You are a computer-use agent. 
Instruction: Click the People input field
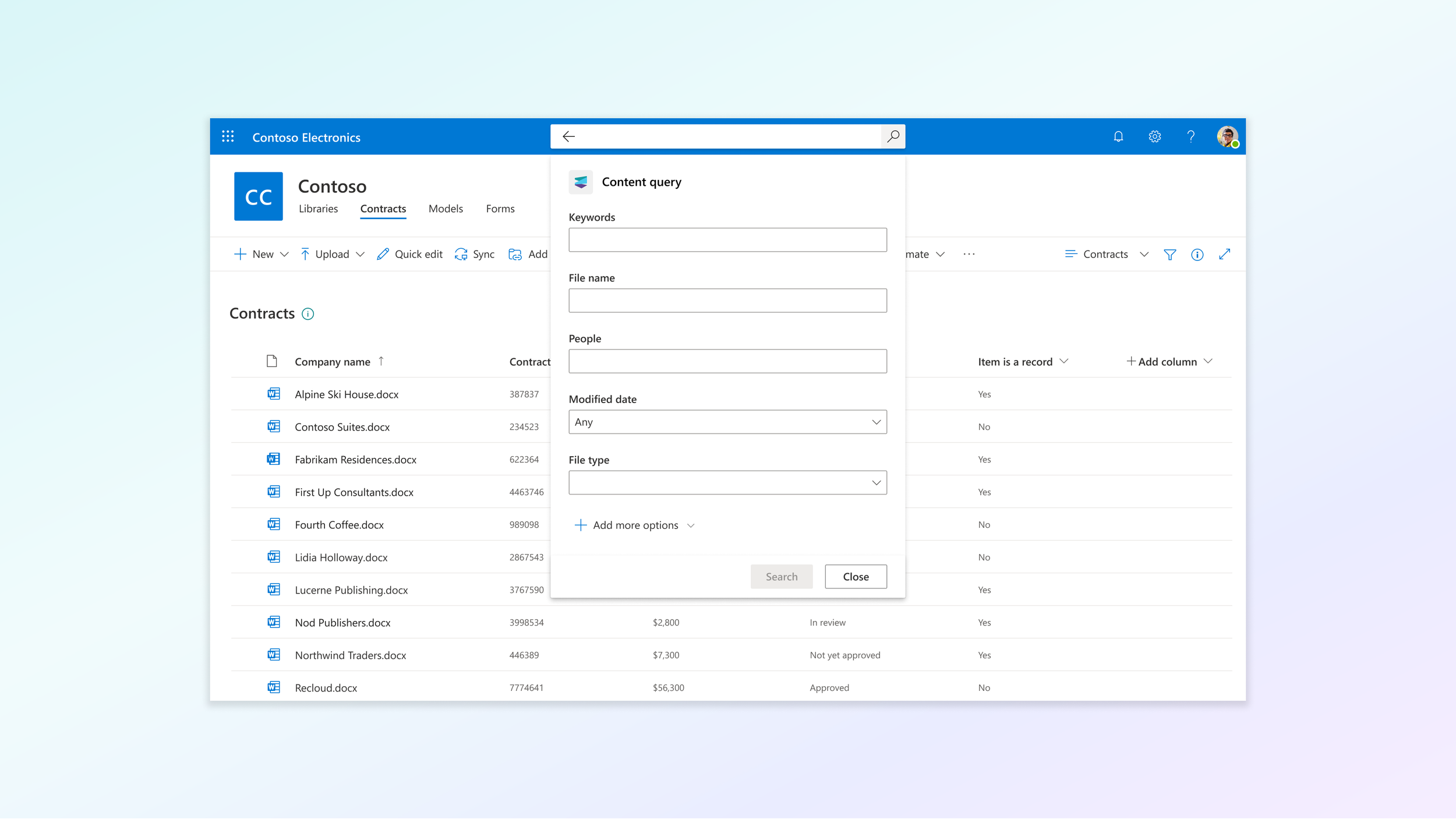[727, 361]
